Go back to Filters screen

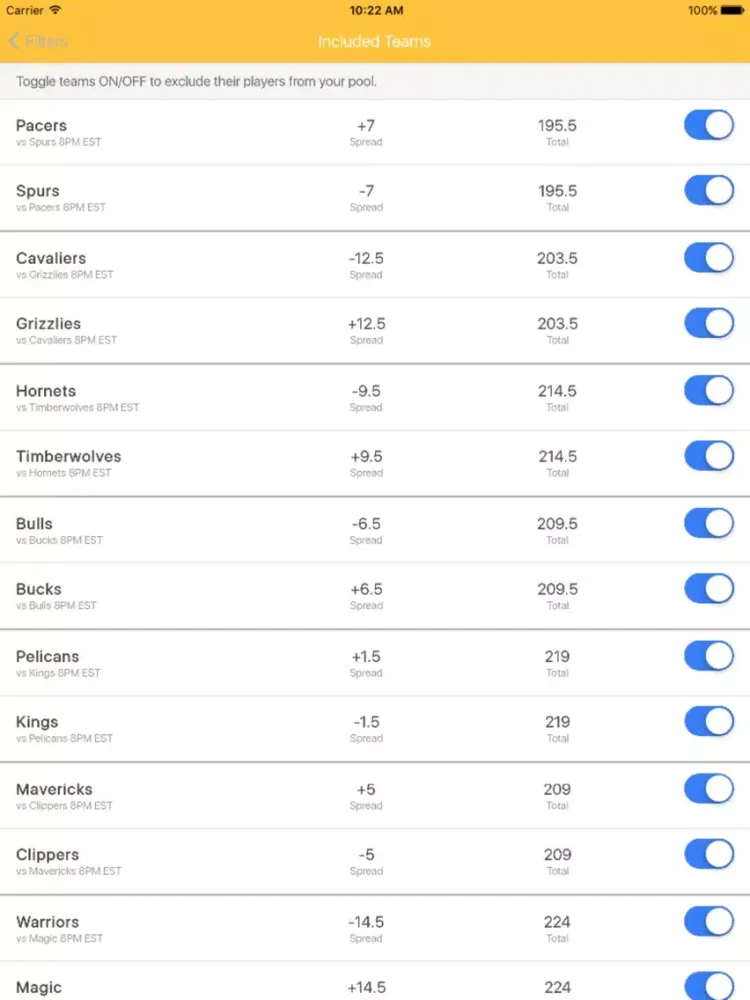(x=38, y=42)
